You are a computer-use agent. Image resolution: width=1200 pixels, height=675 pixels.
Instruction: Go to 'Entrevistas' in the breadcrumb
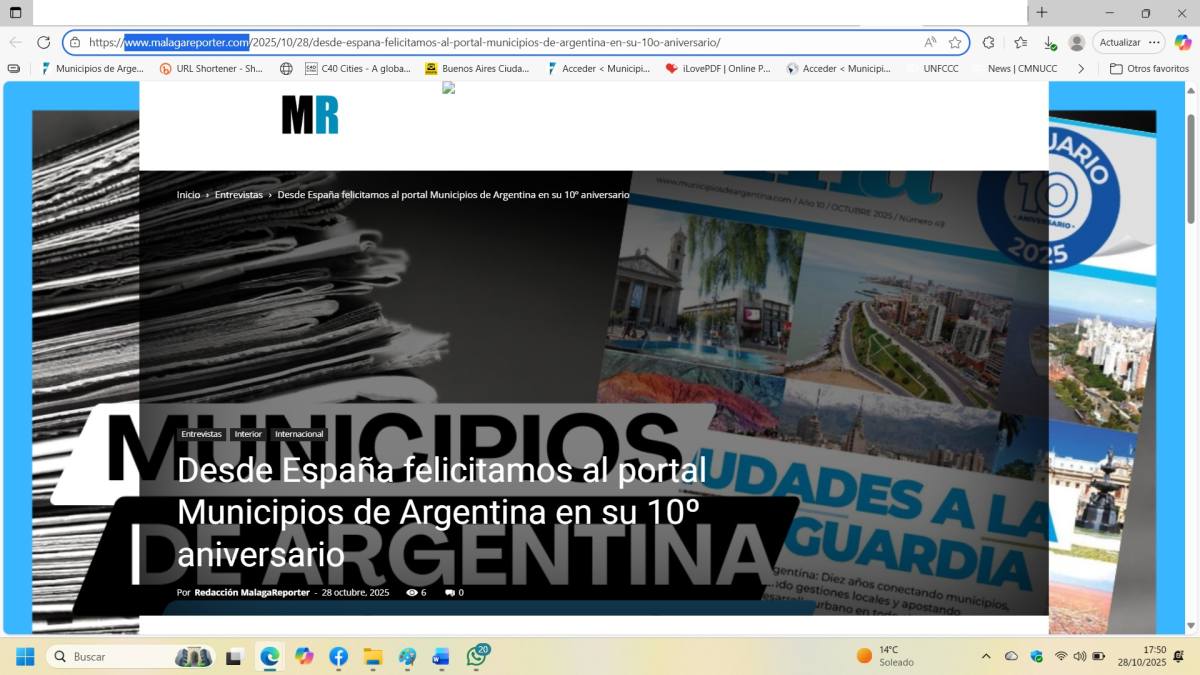pyautogui.click(x=238, y=195)
